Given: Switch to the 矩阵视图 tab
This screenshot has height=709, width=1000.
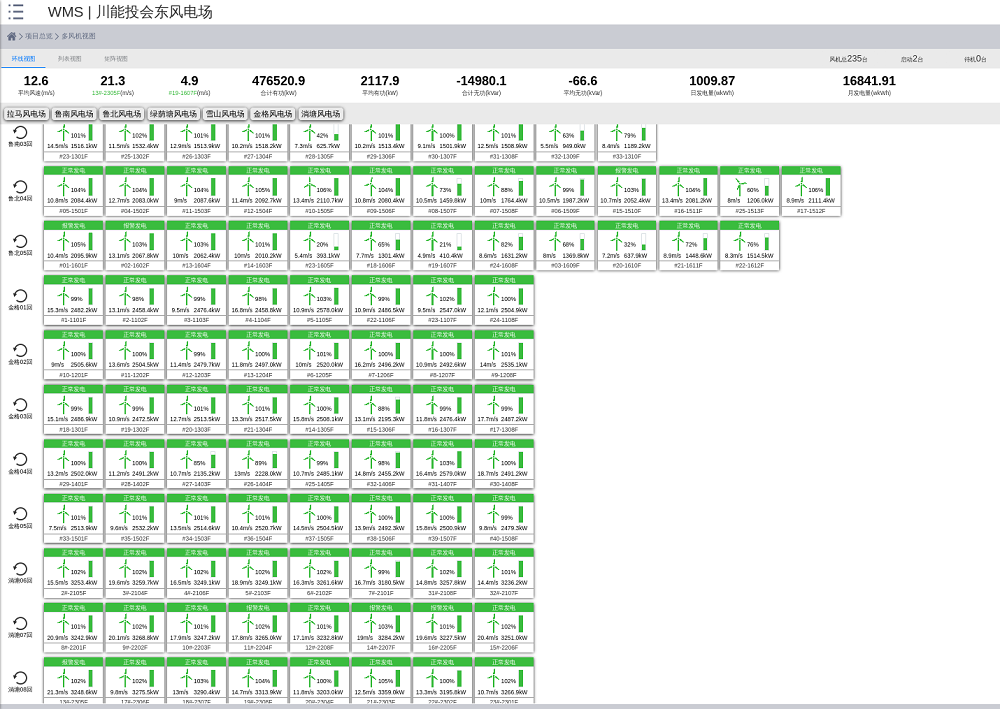Looking at the screenshot, I should point(116,59).
